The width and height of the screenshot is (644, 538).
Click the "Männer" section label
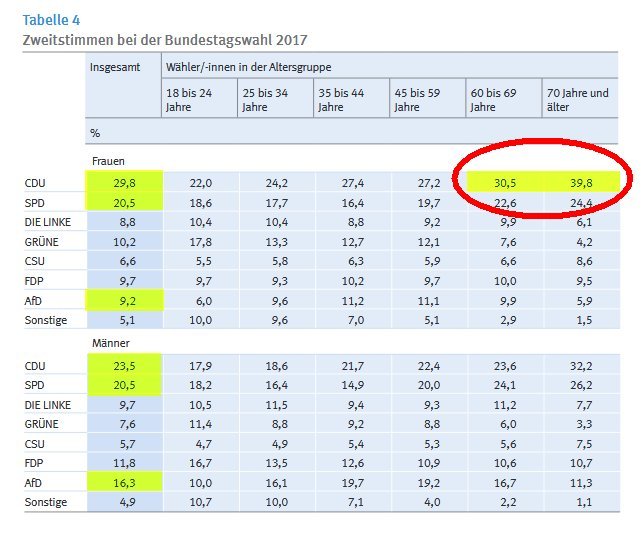tap(109, 343)
